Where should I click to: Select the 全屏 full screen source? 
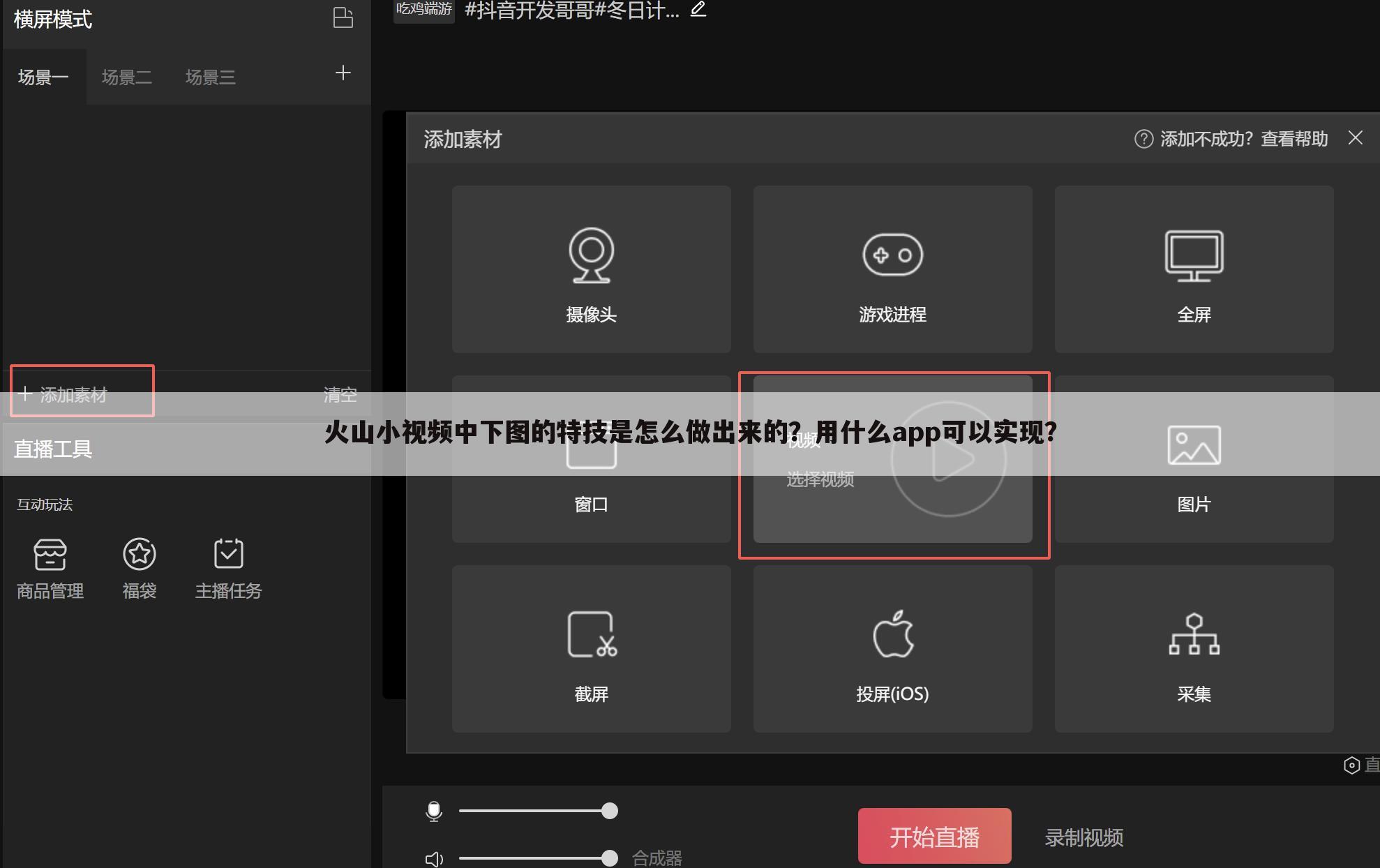click(1194, 269)
